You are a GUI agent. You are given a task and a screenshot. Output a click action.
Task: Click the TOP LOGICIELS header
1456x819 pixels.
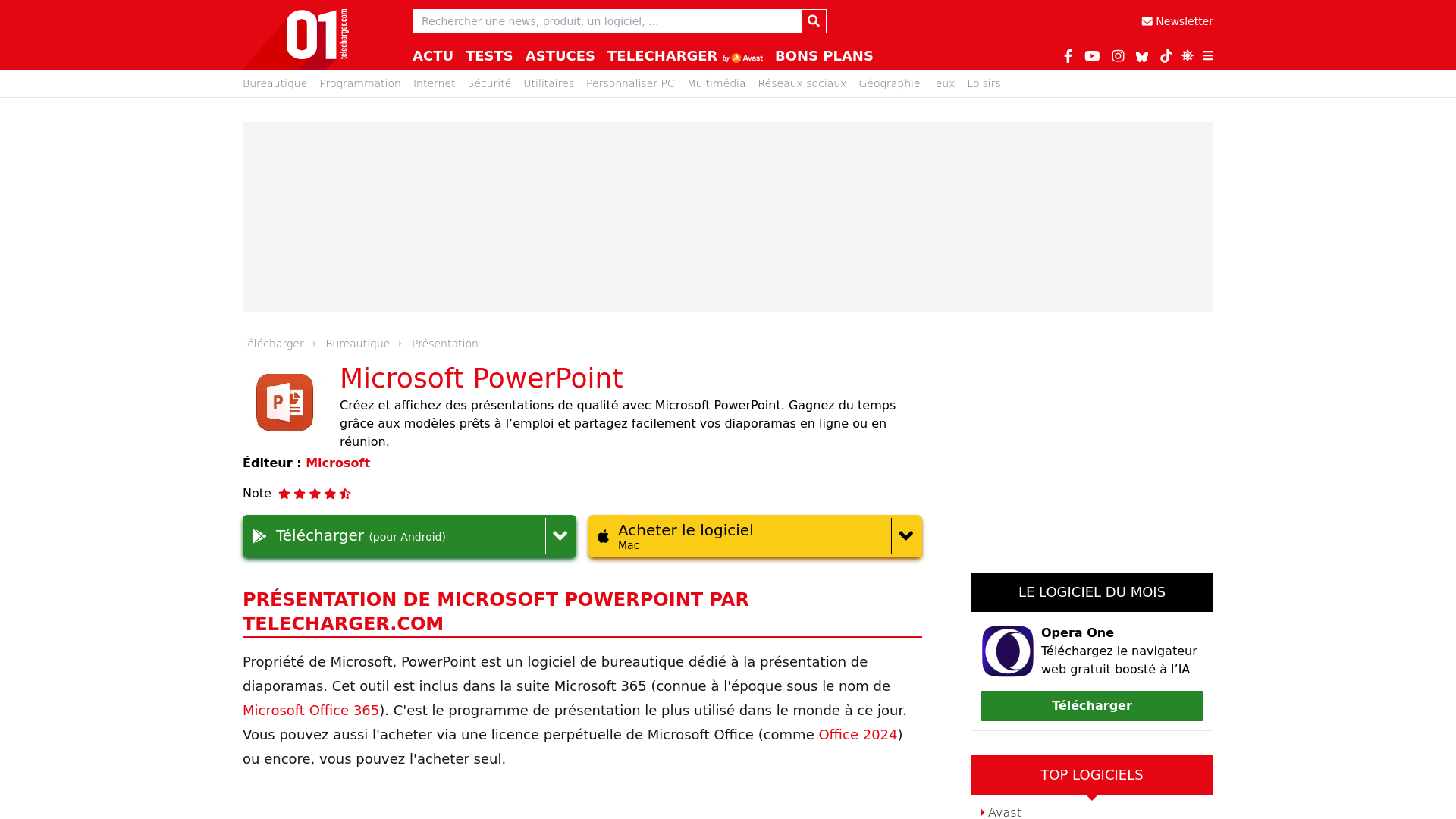click(x=1092, y=775)
